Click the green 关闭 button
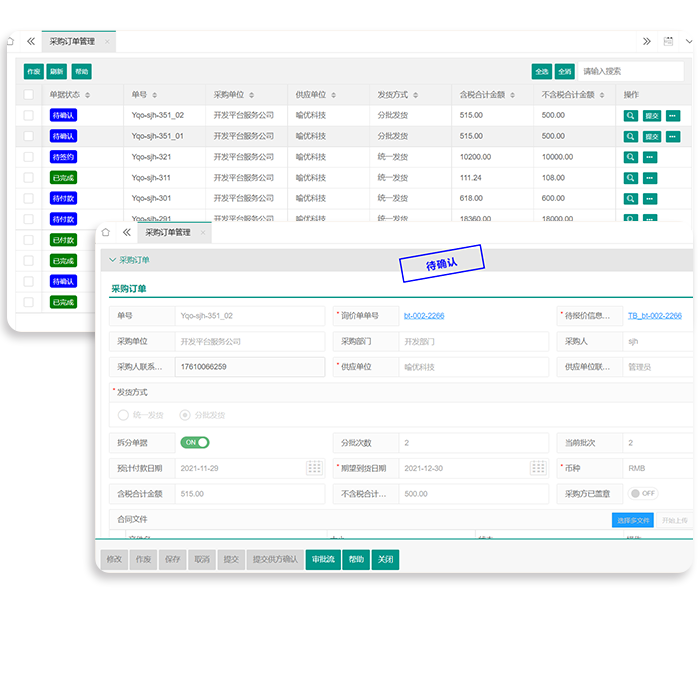 pyautogui.click(x=385, y=559)
